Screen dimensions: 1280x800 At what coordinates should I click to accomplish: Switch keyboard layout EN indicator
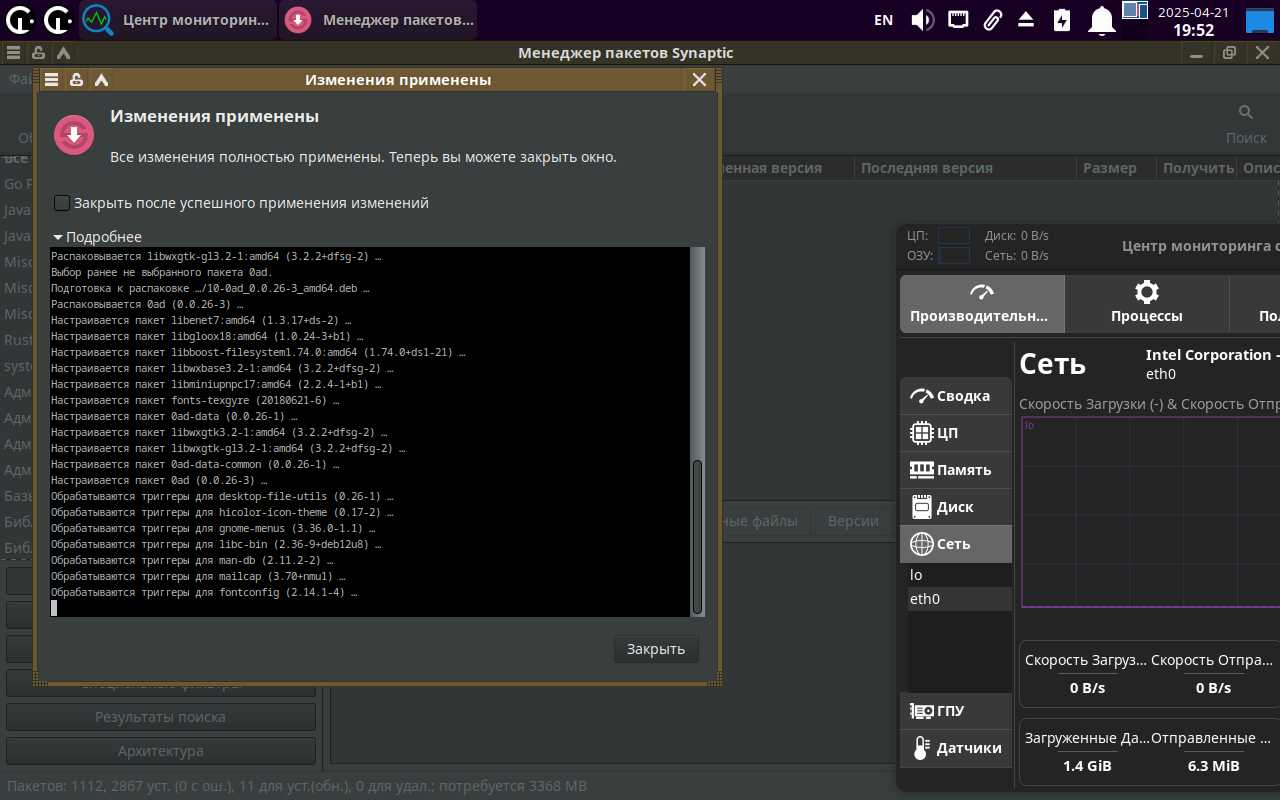tap(883, 20)
